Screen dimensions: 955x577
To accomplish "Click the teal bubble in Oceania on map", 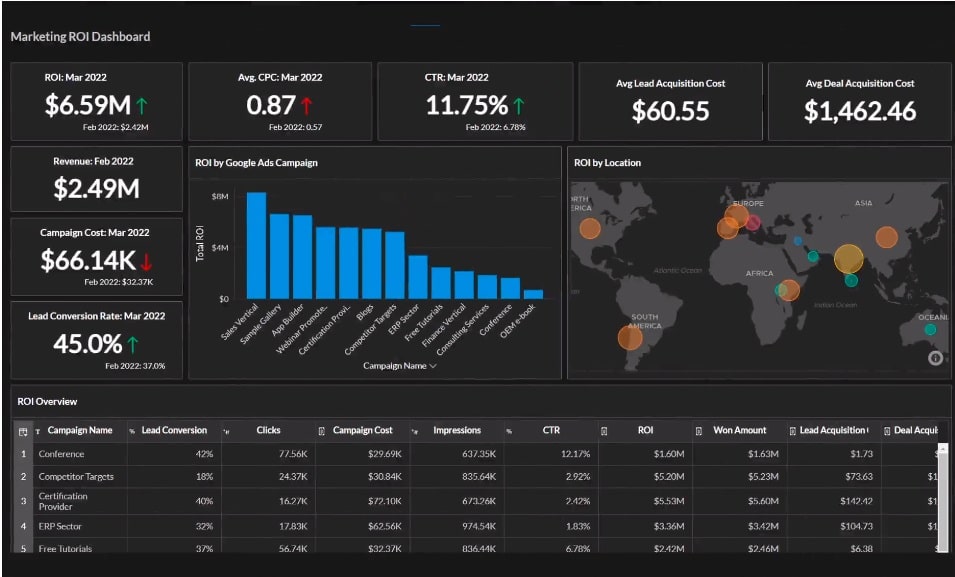I will (930, 330).
